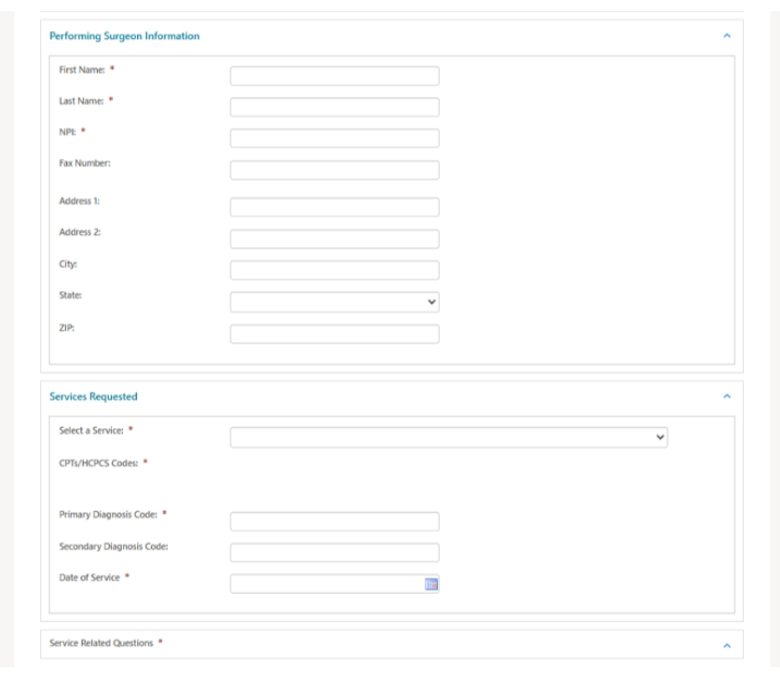Toggle the Service Related Questions chevron

727,645
